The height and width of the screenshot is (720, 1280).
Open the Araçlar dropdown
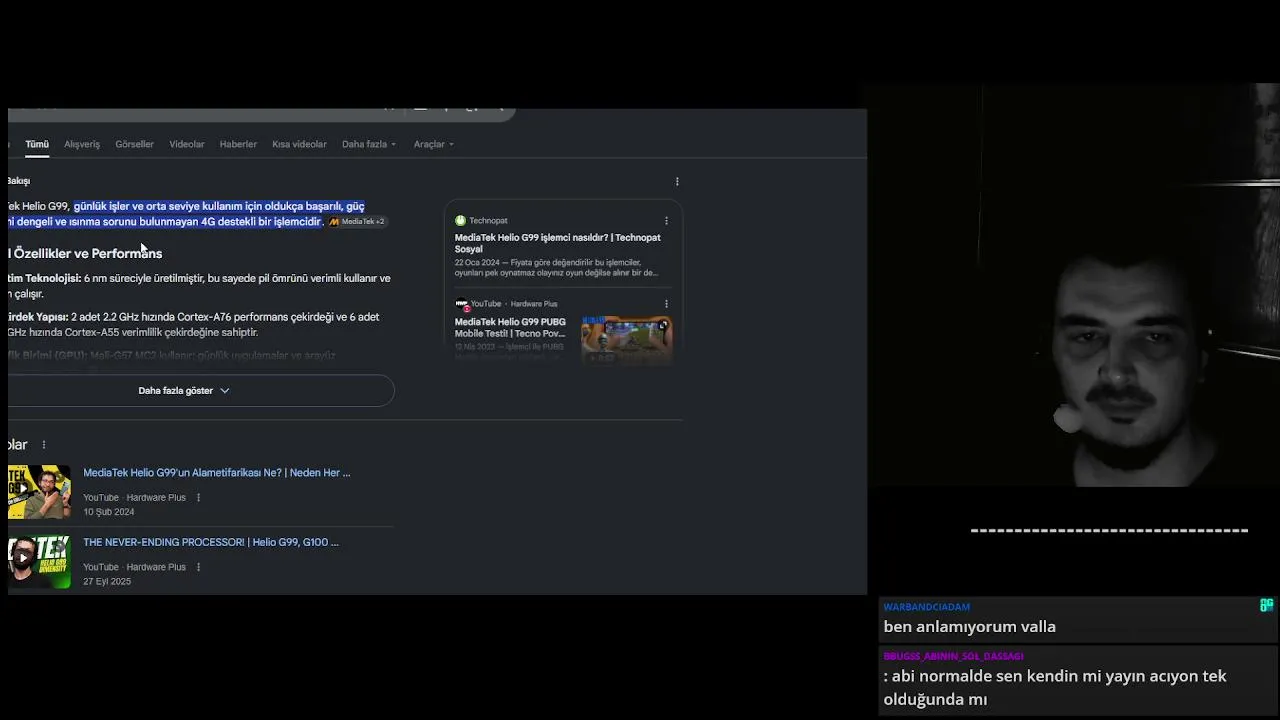pos(434,144)
